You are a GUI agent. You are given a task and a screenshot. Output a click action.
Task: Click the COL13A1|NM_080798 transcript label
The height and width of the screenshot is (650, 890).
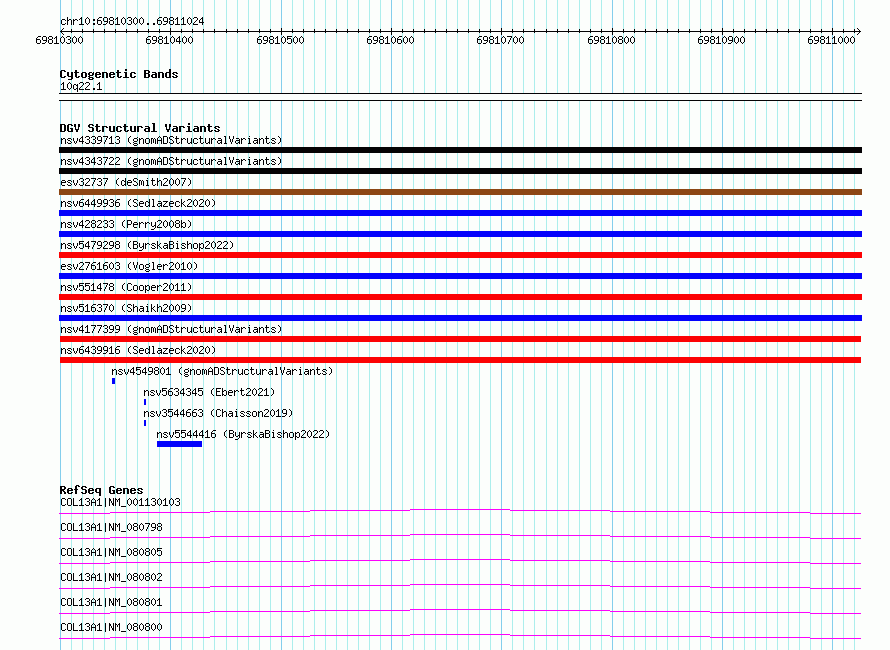pyautogui.click(x=111, y=527)
